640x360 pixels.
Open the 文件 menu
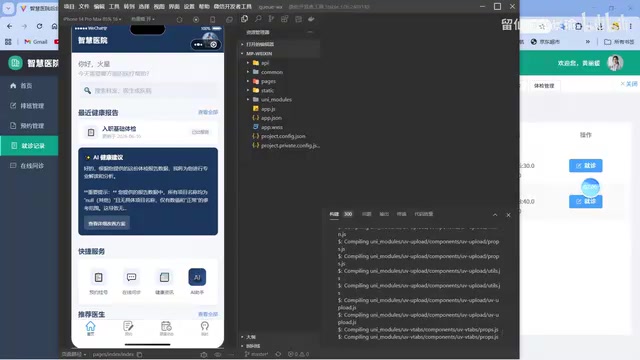click(x=84, y=7)
